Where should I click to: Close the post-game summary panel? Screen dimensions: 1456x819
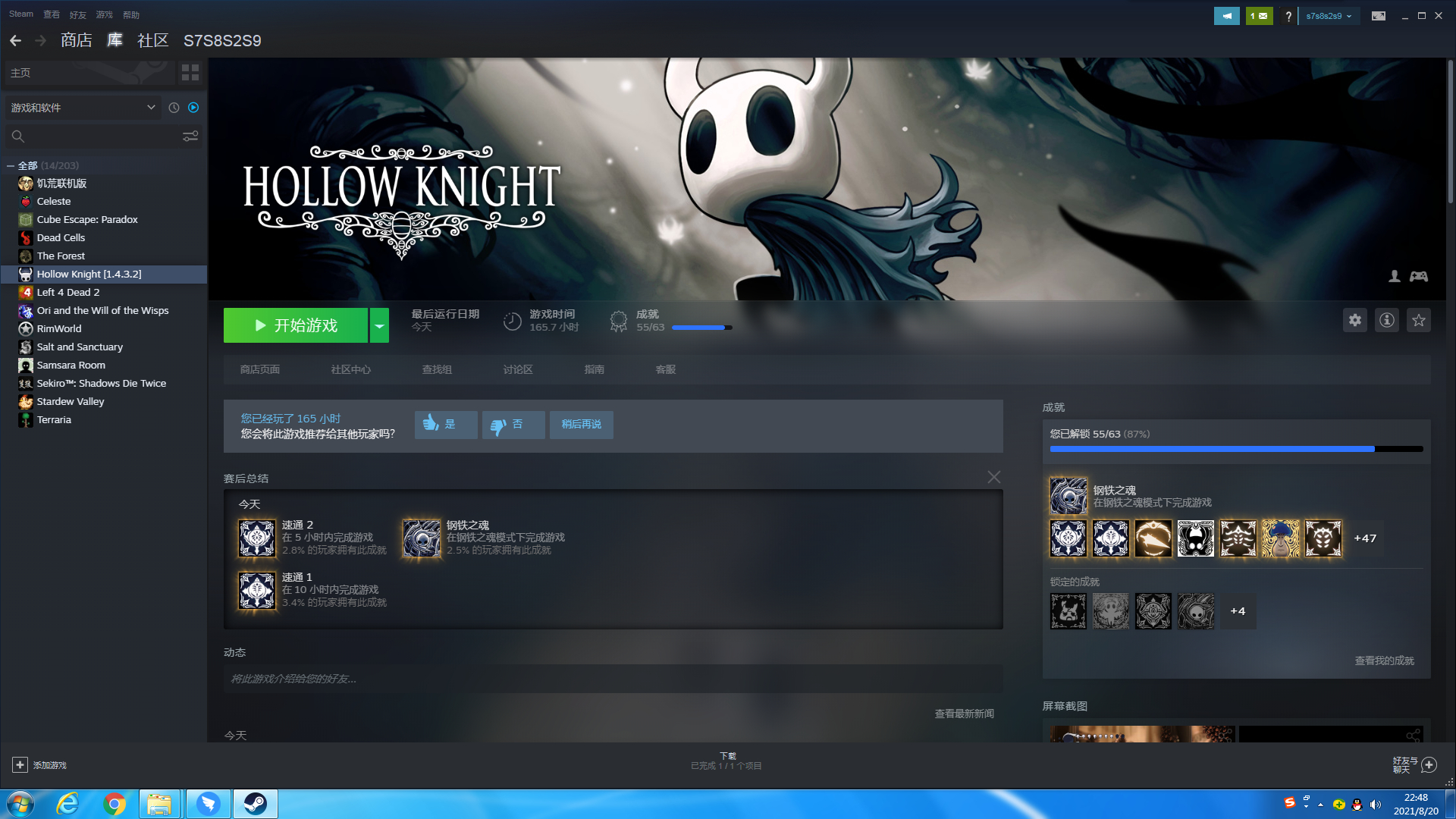994,477
